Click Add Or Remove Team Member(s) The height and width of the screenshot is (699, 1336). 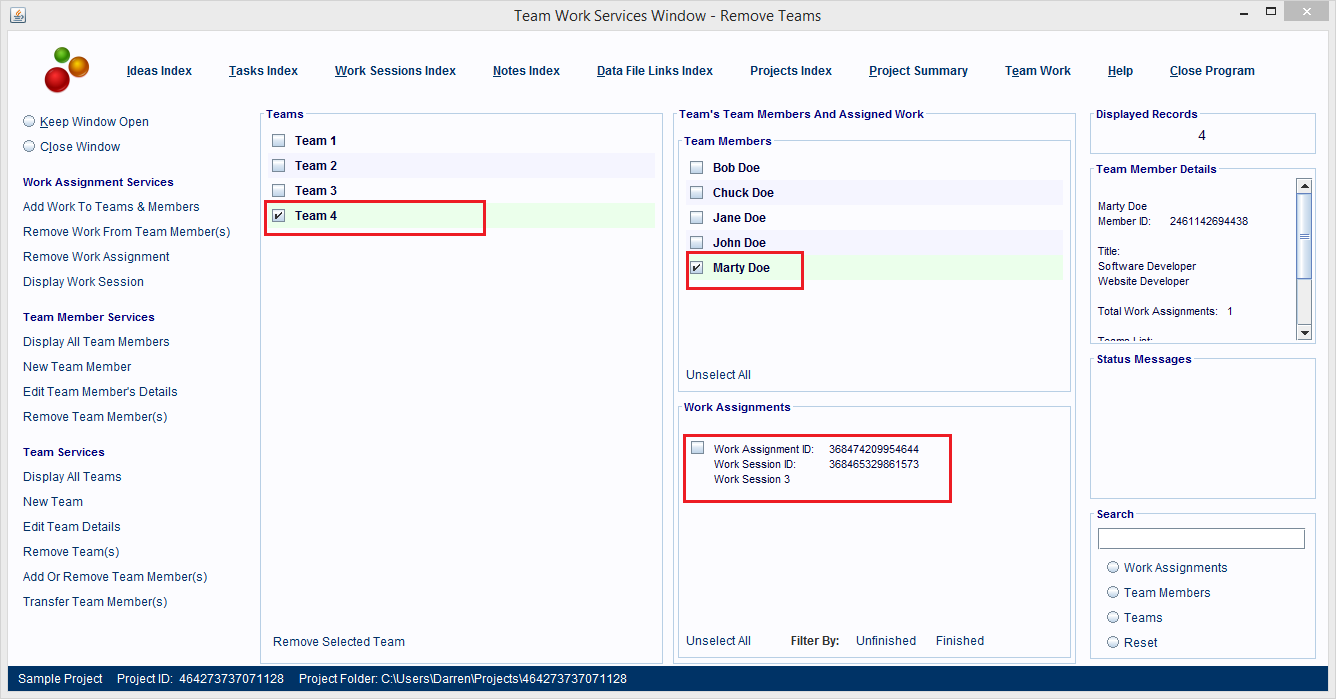tap(115, 577)
